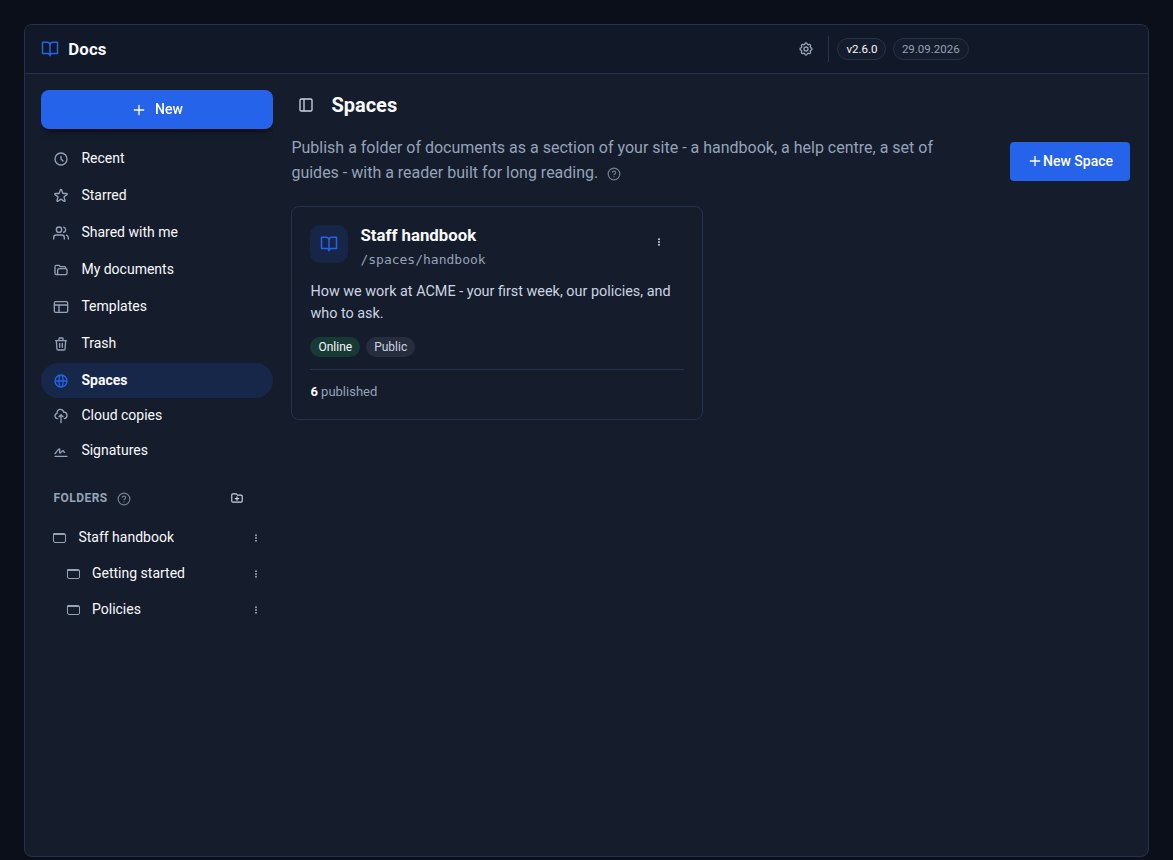
Task: Click the /spaces/handbook path text
Action: pyautogui.click(x=423, y=260)
